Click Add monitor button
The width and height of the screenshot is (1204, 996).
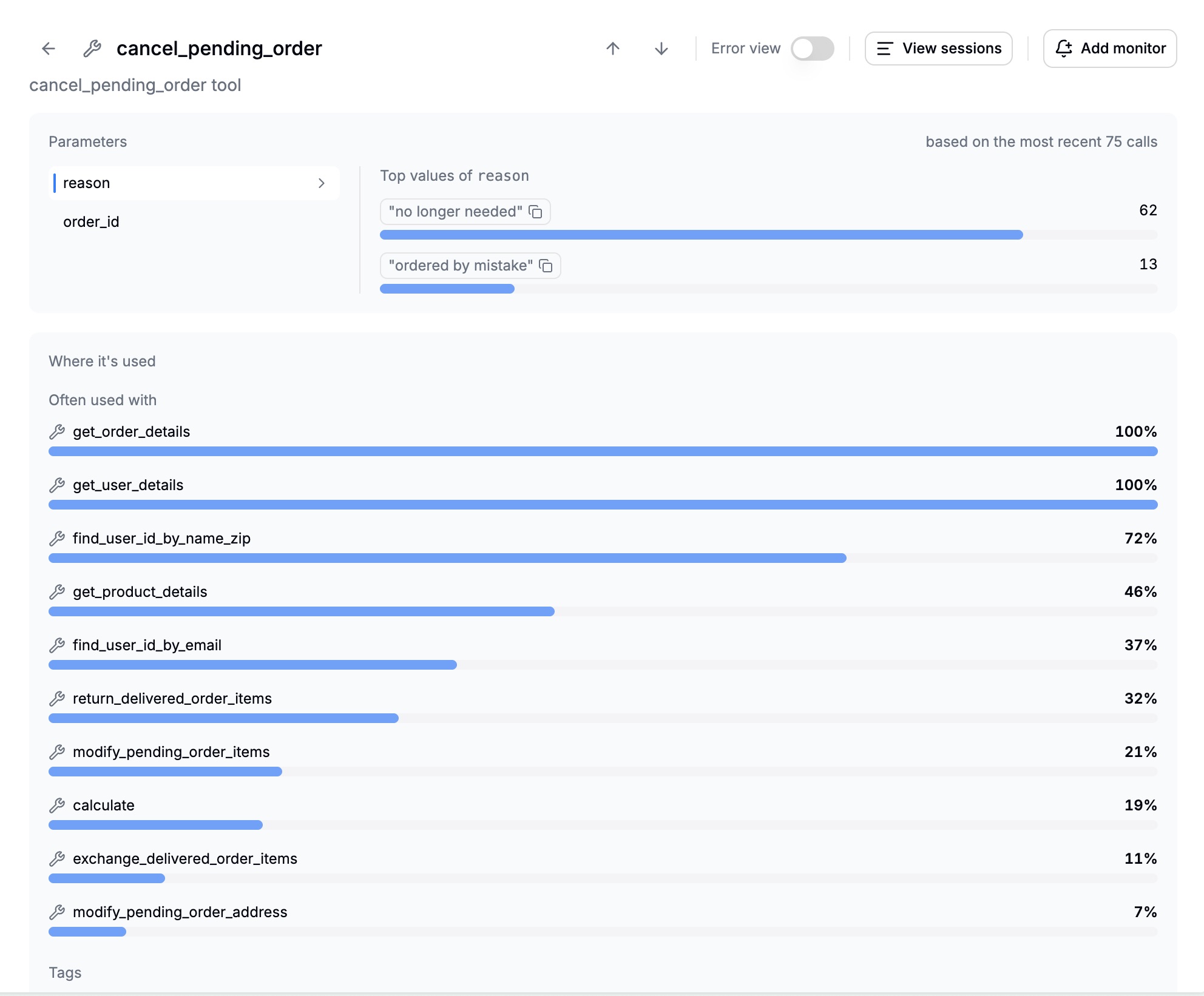coord(1110,49)
